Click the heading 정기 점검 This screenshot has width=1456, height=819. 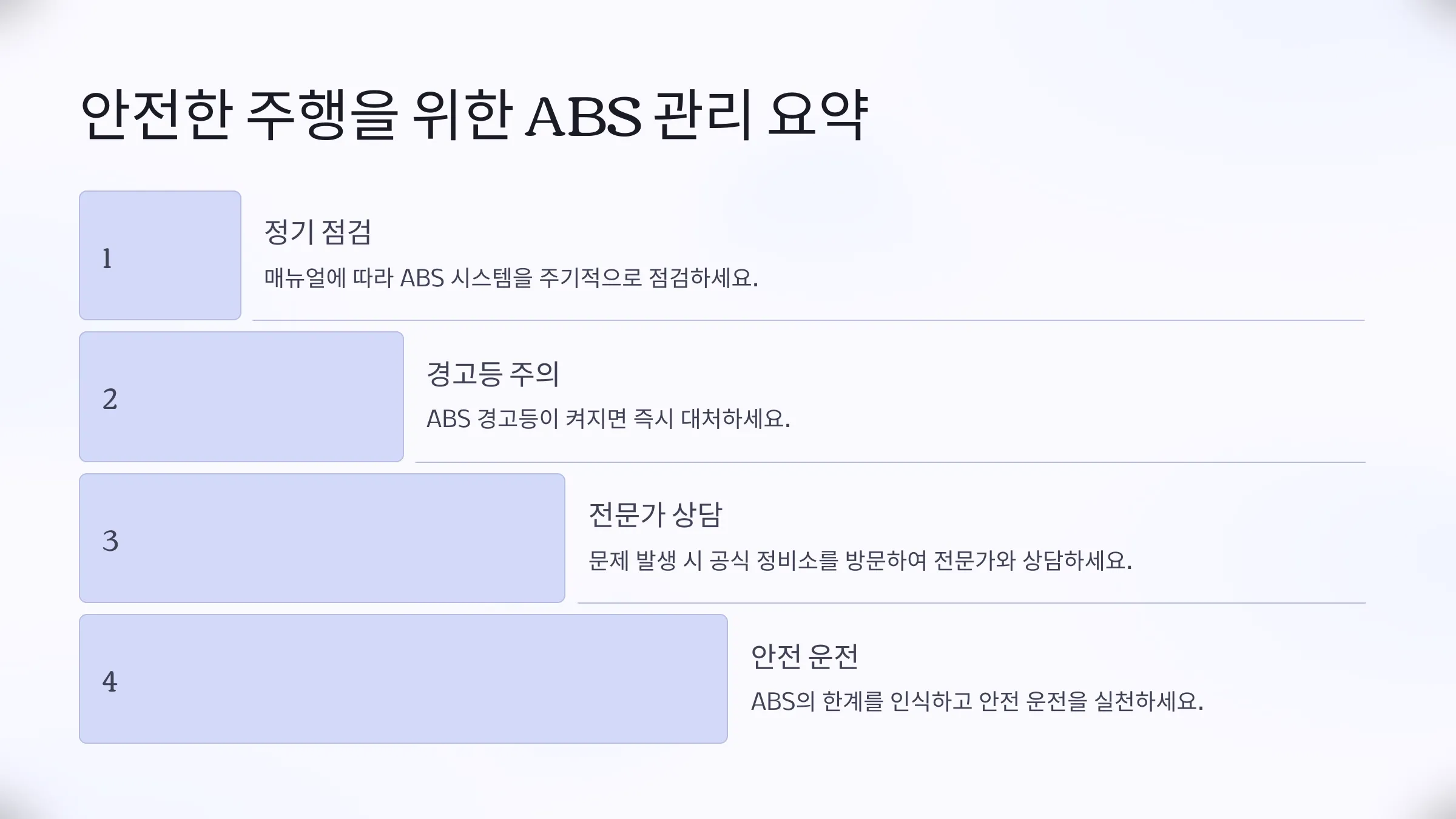point(318,232)
